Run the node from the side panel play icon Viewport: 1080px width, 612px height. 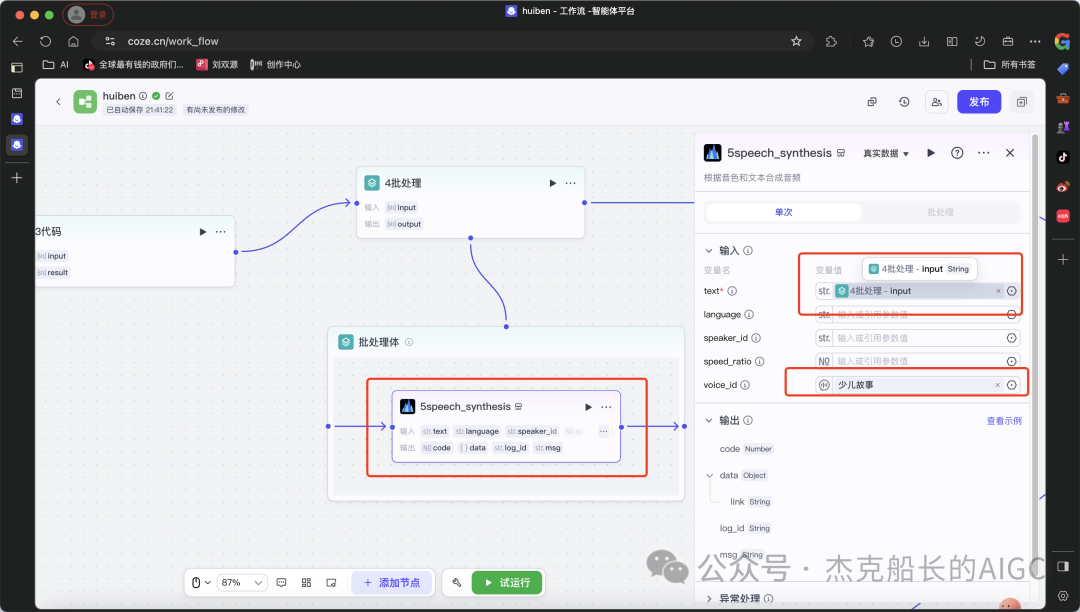(x=931, y=153)
